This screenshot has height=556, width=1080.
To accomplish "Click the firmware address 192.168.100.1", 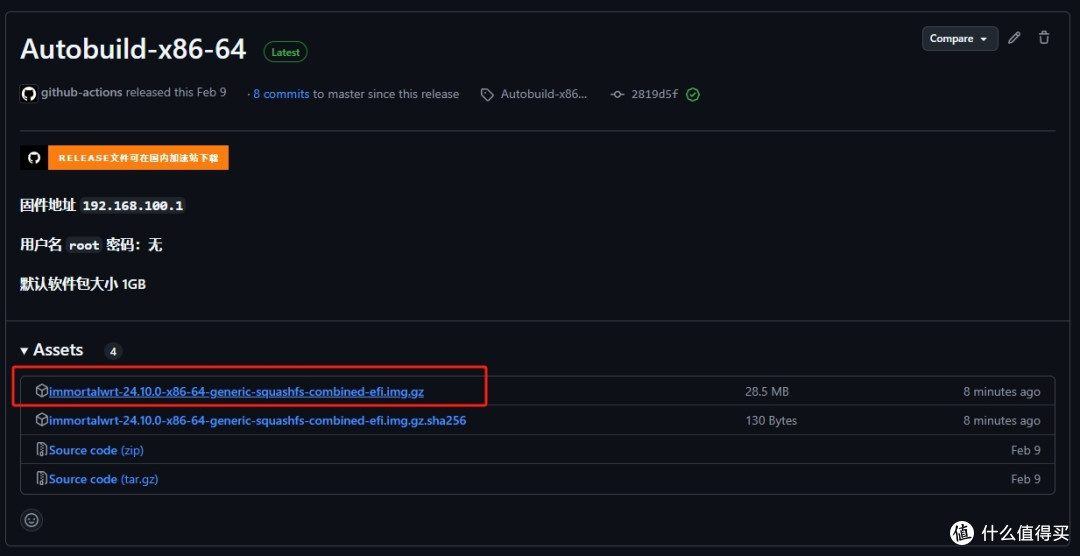I will (x=134, y=206).
